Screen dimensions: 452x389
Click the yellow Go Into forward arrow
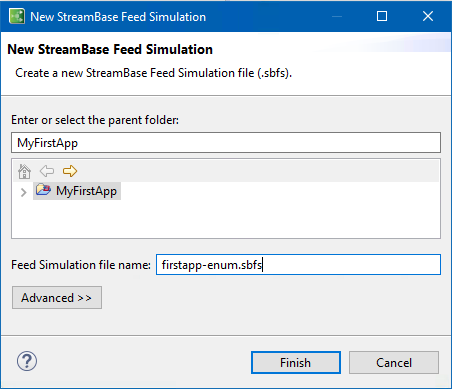coord(70,171)
